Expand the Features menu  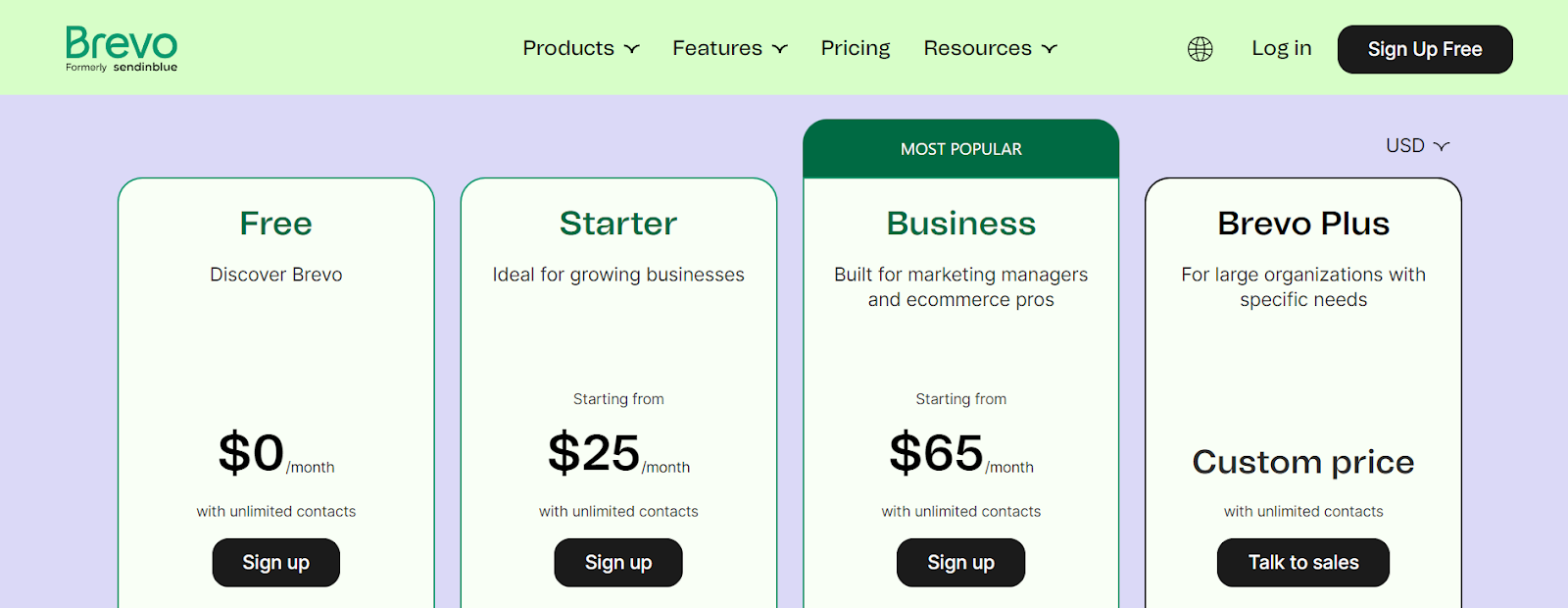click(x=730, y=48)
